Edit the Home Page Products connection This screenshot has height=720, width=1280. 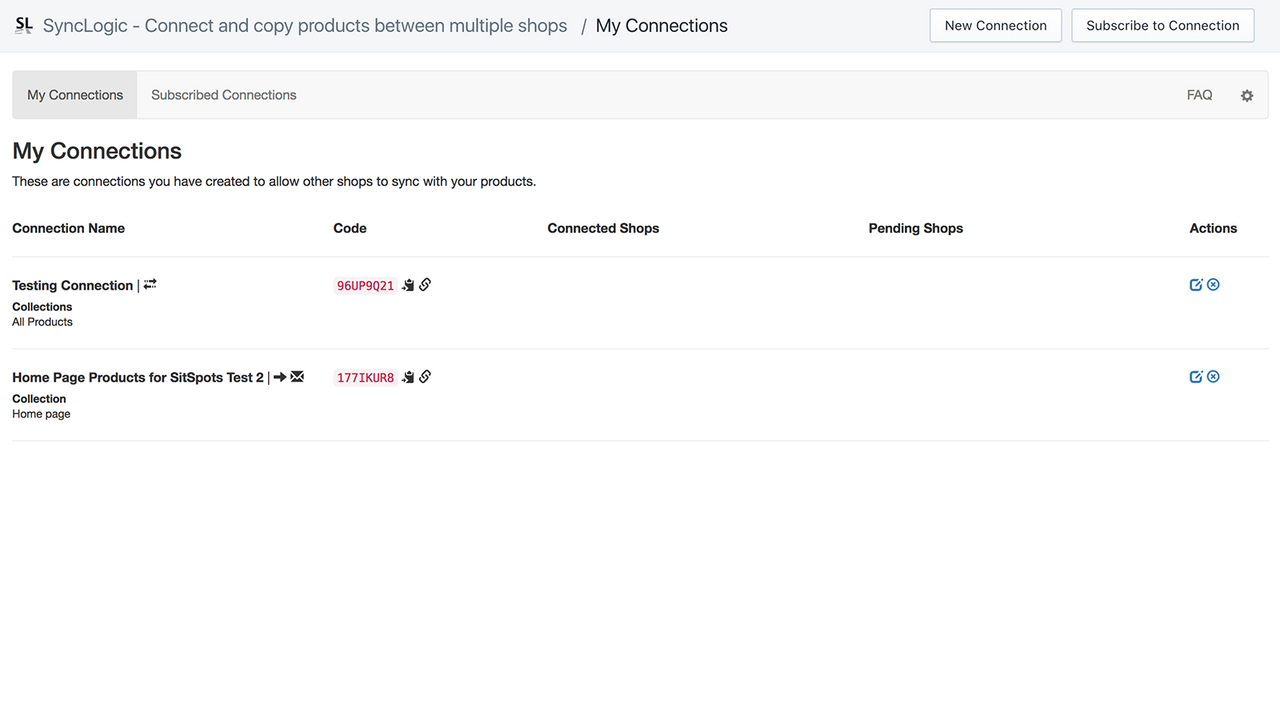(1196, 376)
